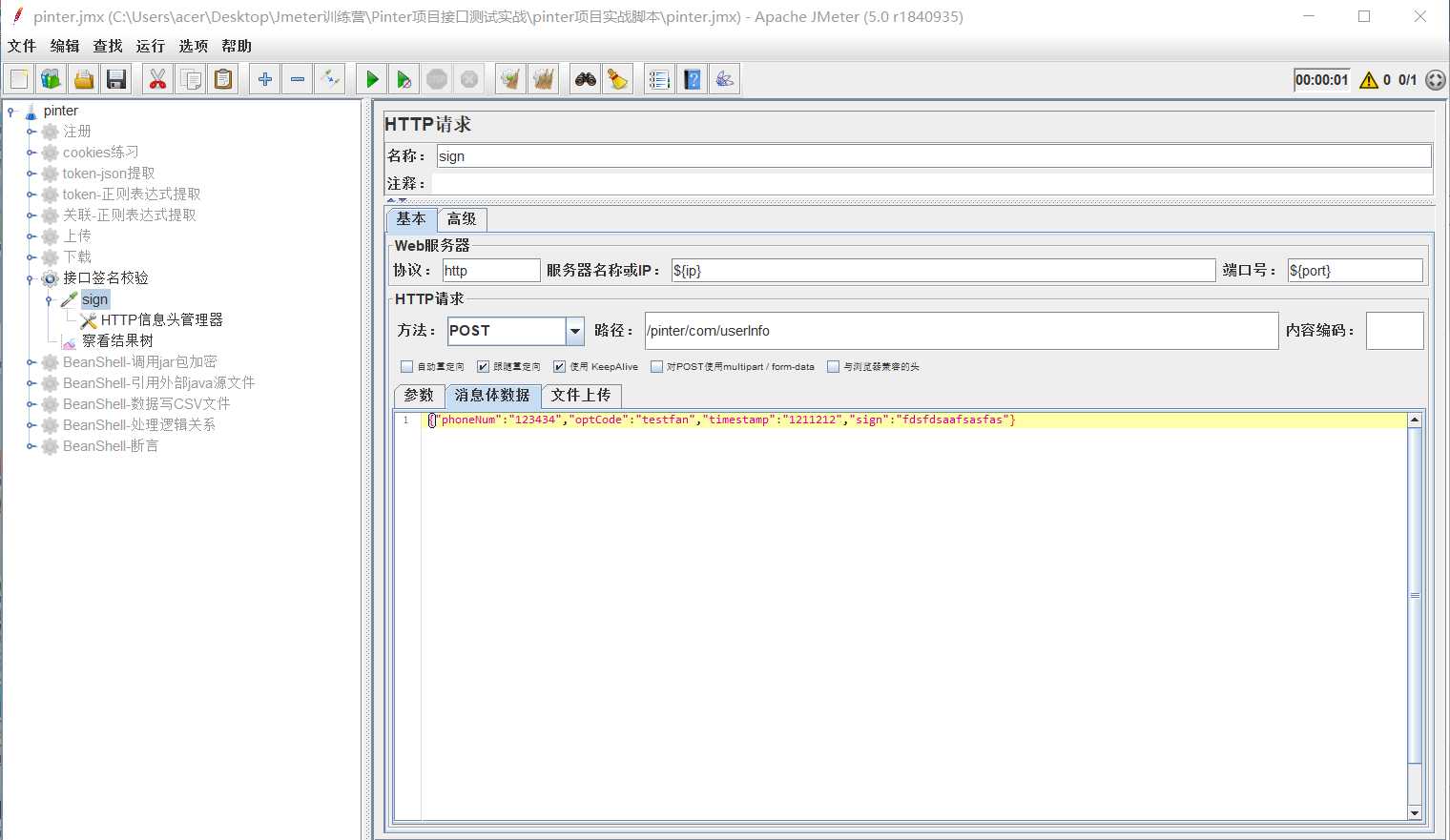Click the rightmost feather toolbar icon
This screenshot has height=840, width=1450.
725,79
